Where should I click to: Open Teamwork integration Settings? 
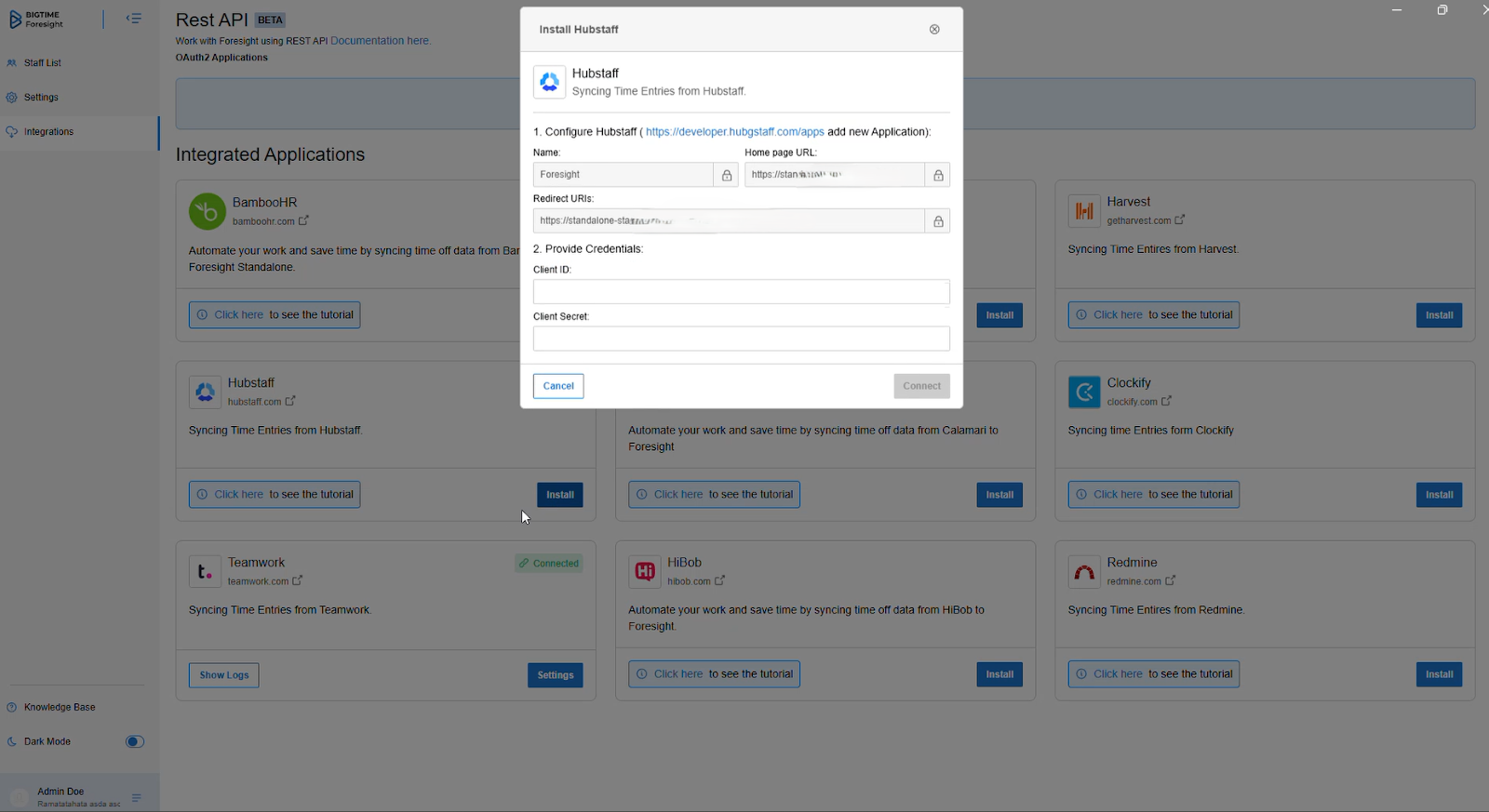(556, 675)
